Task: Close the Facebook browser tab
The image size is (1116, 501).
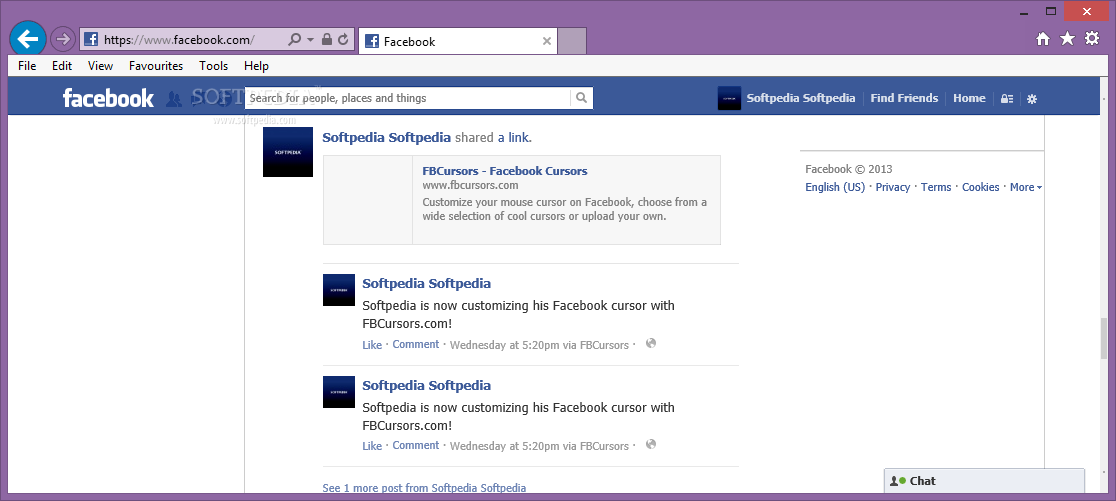Action: pyautogui.click(x=547, y=41)
